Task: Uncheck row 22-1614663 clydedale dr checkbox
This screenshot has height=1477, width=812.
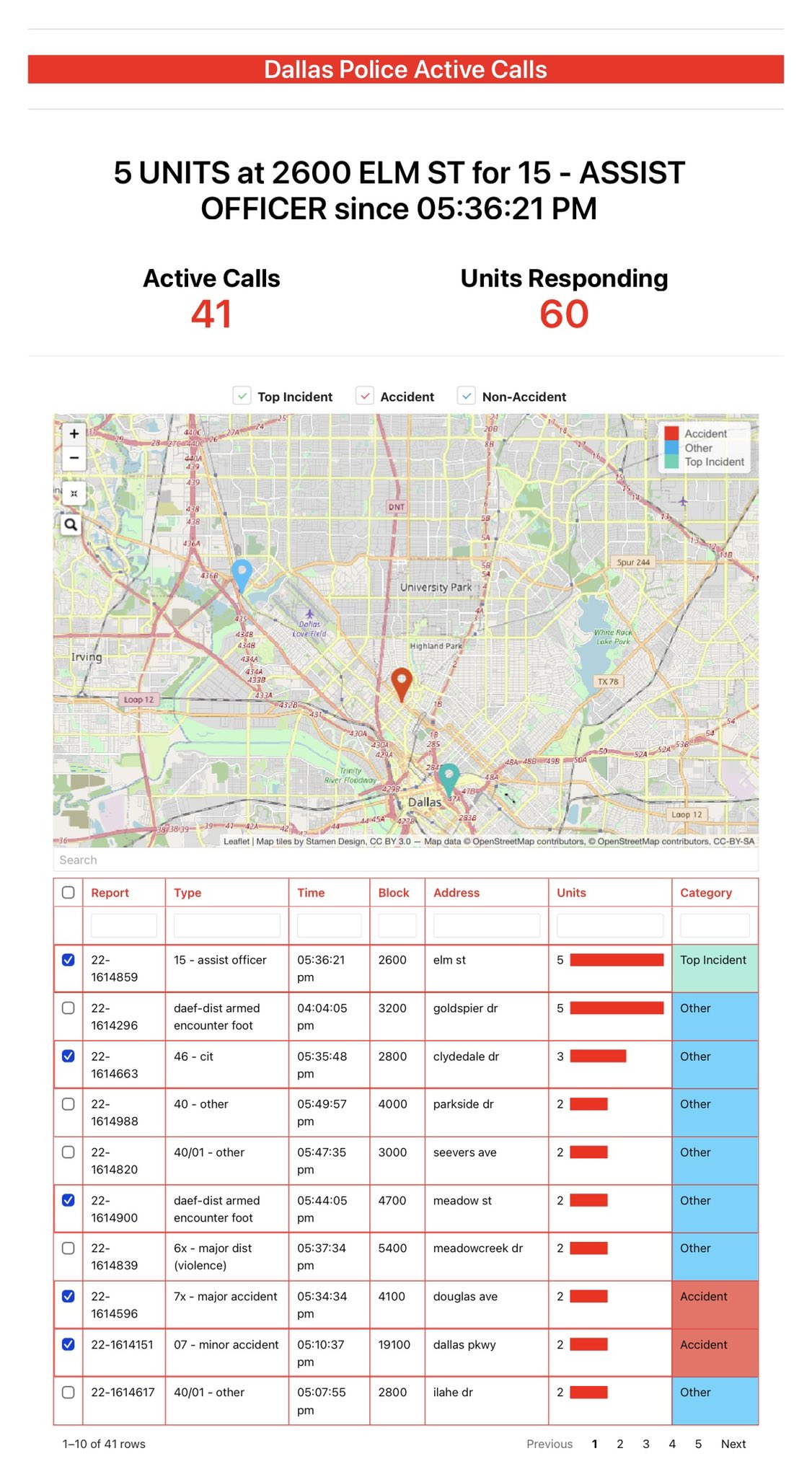Action: click(x=68, y=1056)
